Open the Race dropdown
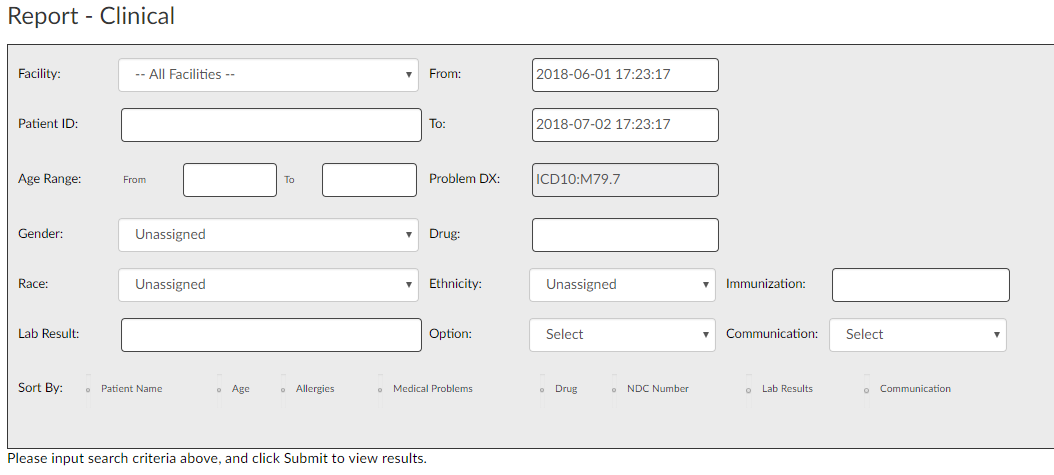 point(268,284)
